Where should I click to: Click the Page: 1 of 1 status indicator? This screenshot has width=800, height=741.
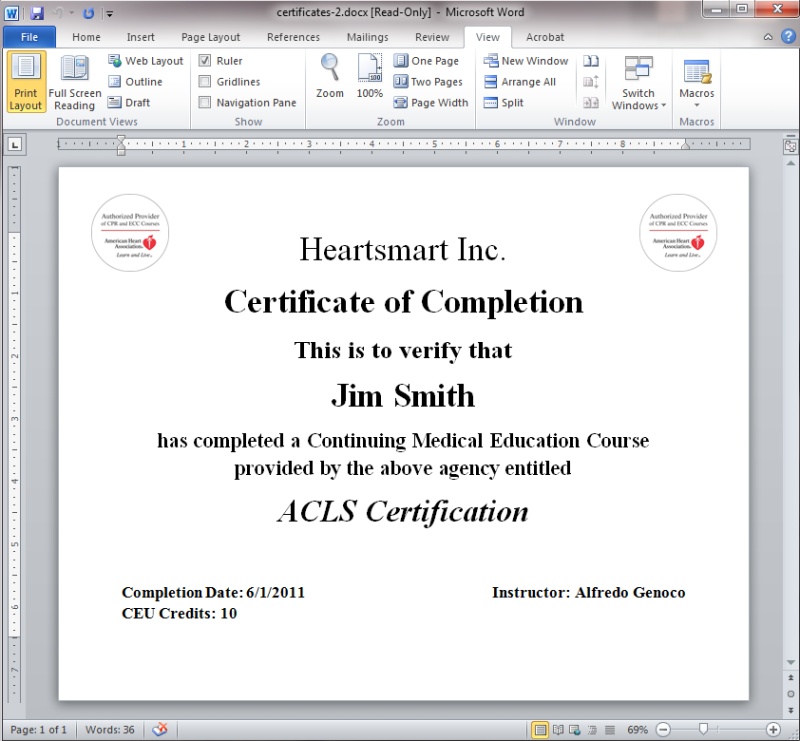39,730
